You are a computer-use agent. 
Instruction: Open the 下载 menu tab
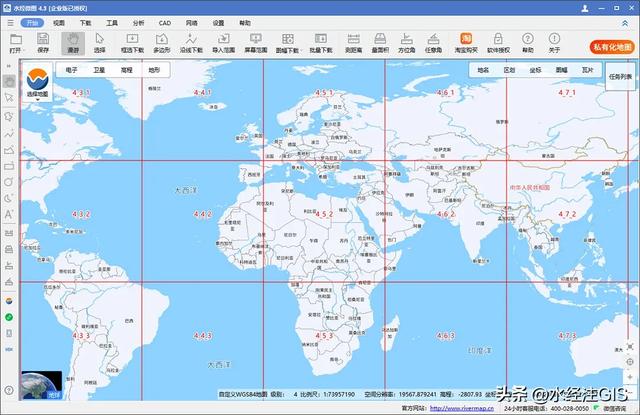point(85,21)
